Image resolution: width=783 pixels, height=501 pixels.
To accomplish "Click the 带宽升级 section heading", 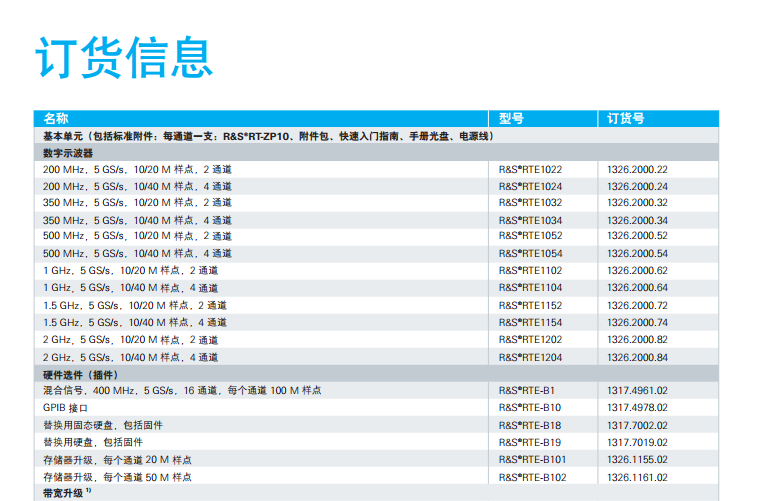I will tap(66, 493).
